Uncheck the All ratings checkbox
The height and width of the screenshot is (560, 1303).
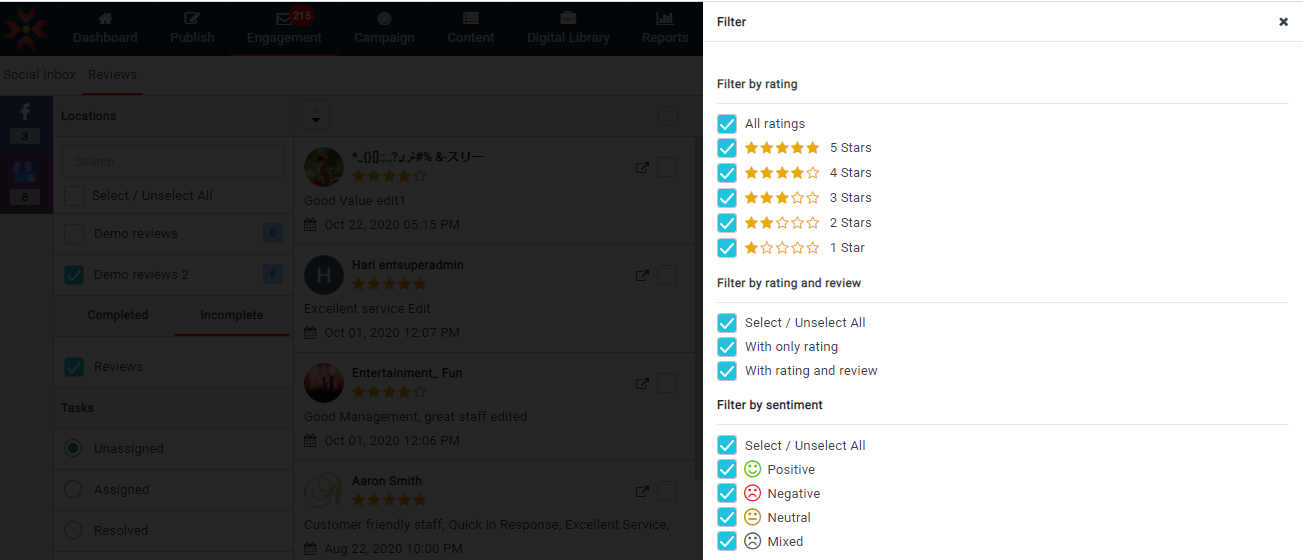(727, 124)
